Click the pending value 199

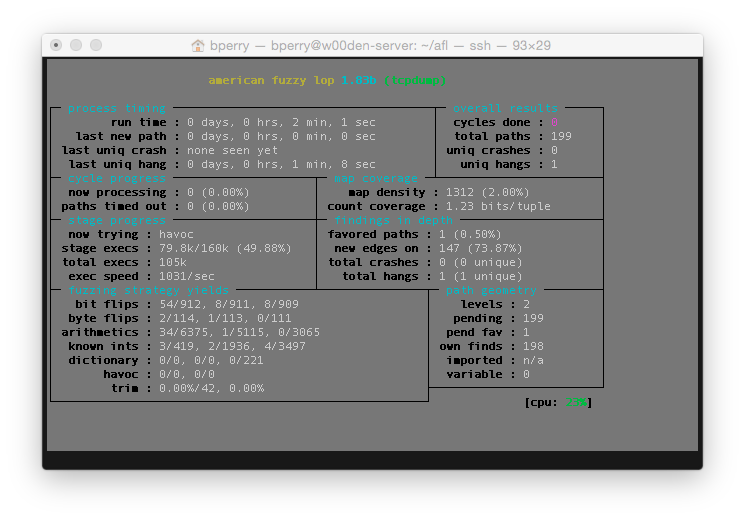[533, 318]
